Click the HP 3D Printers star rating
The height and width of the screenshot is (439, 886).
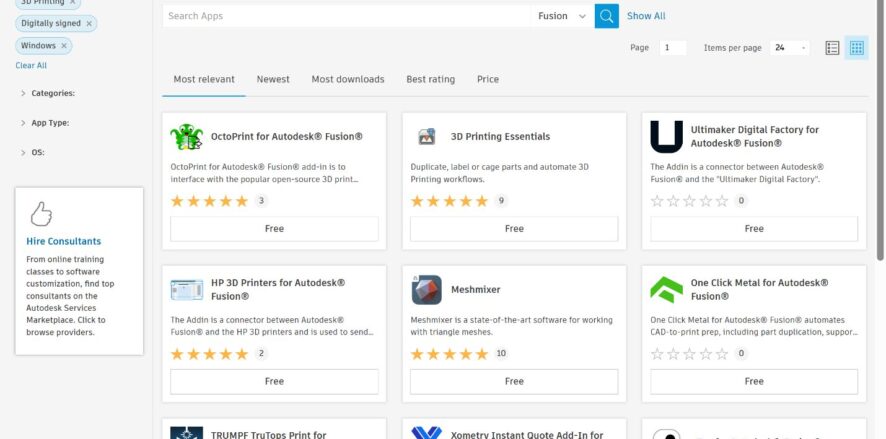click(x=210, y=354)
